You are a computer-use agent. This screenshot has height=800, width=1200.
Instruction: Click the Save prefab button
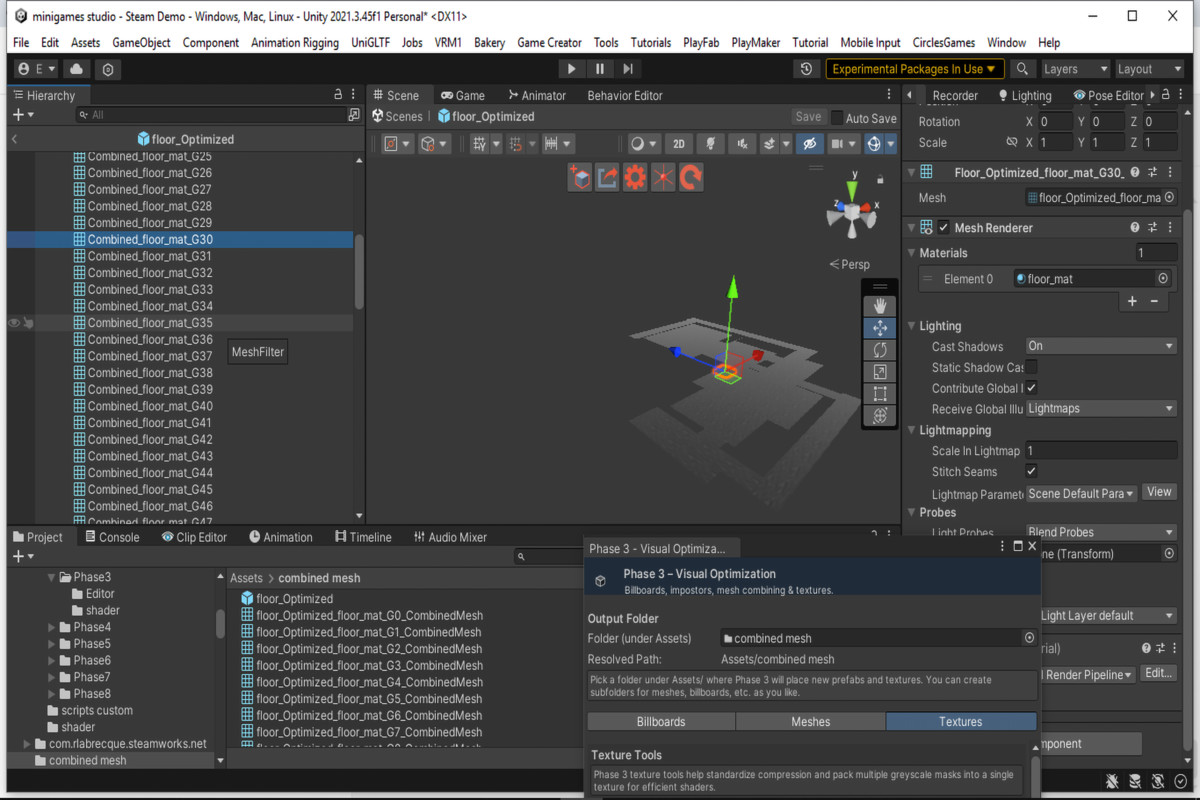(x=808, y=117)
